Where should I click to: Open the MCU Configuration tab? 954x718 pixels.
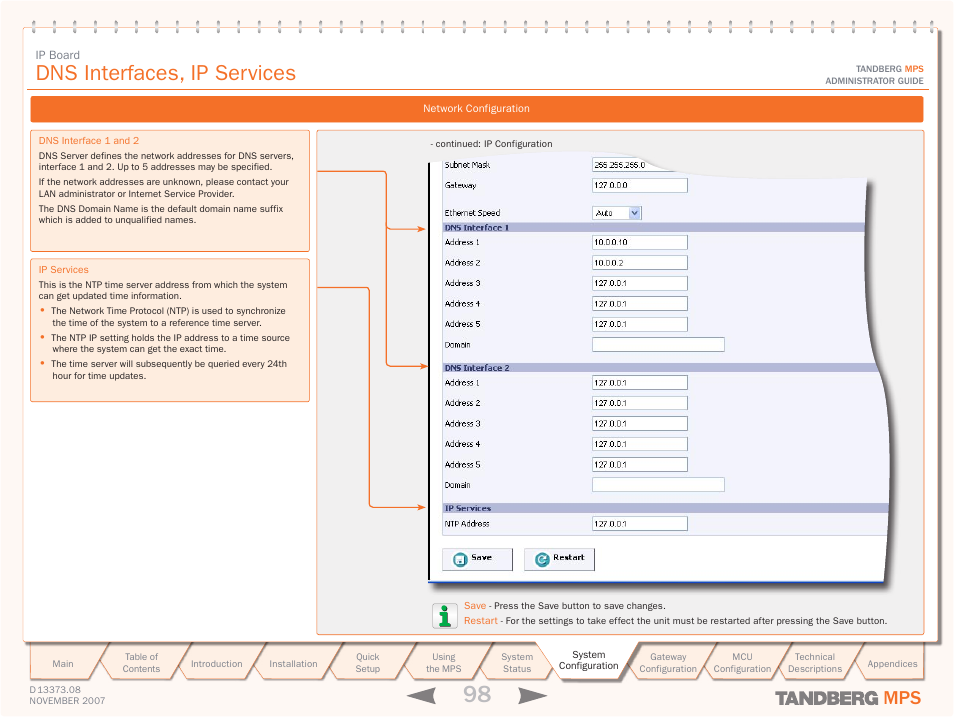(742, 663)
